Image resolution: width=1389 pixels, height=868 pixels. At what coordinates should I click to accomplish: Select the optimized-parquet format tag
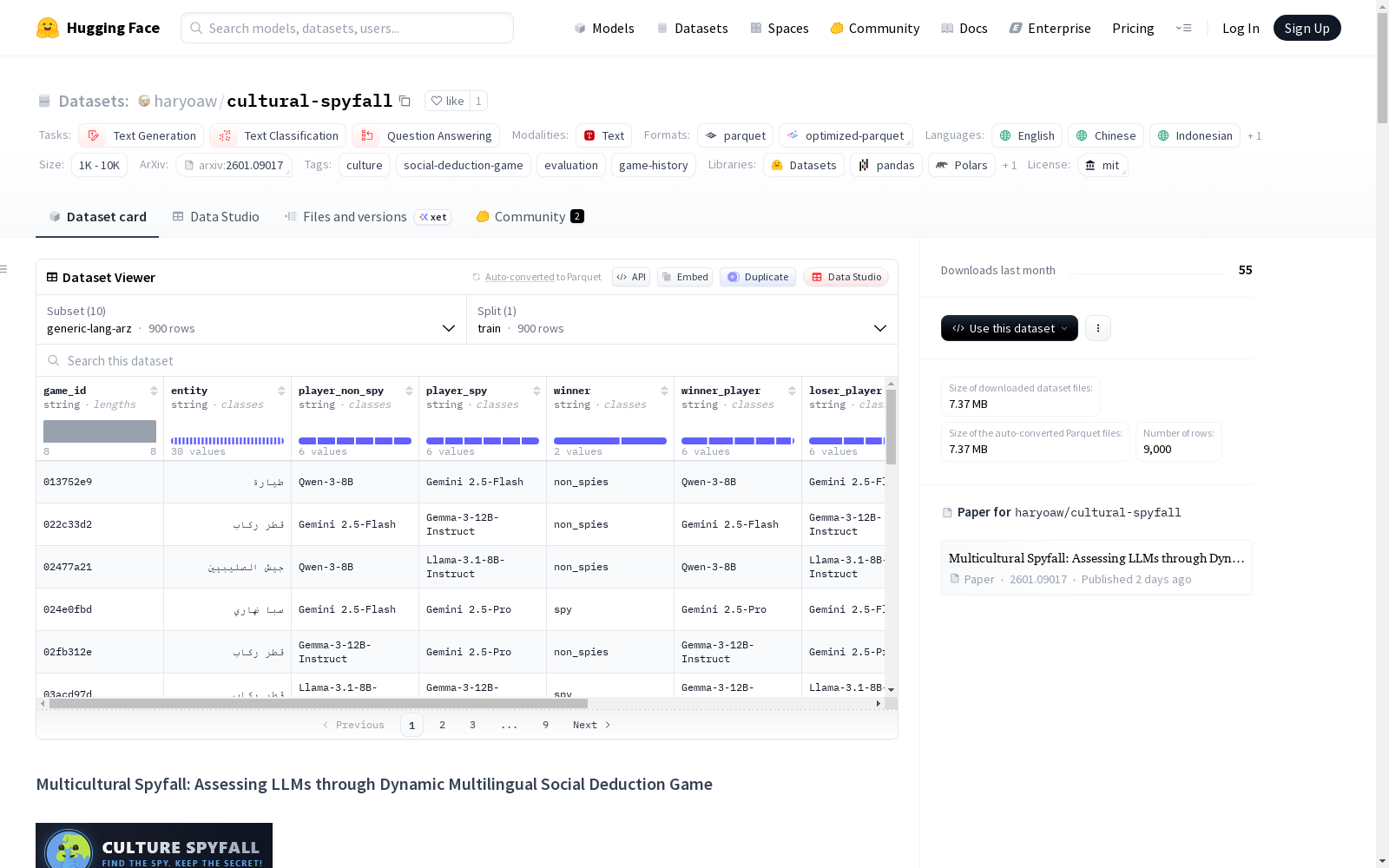click(846, 135)
